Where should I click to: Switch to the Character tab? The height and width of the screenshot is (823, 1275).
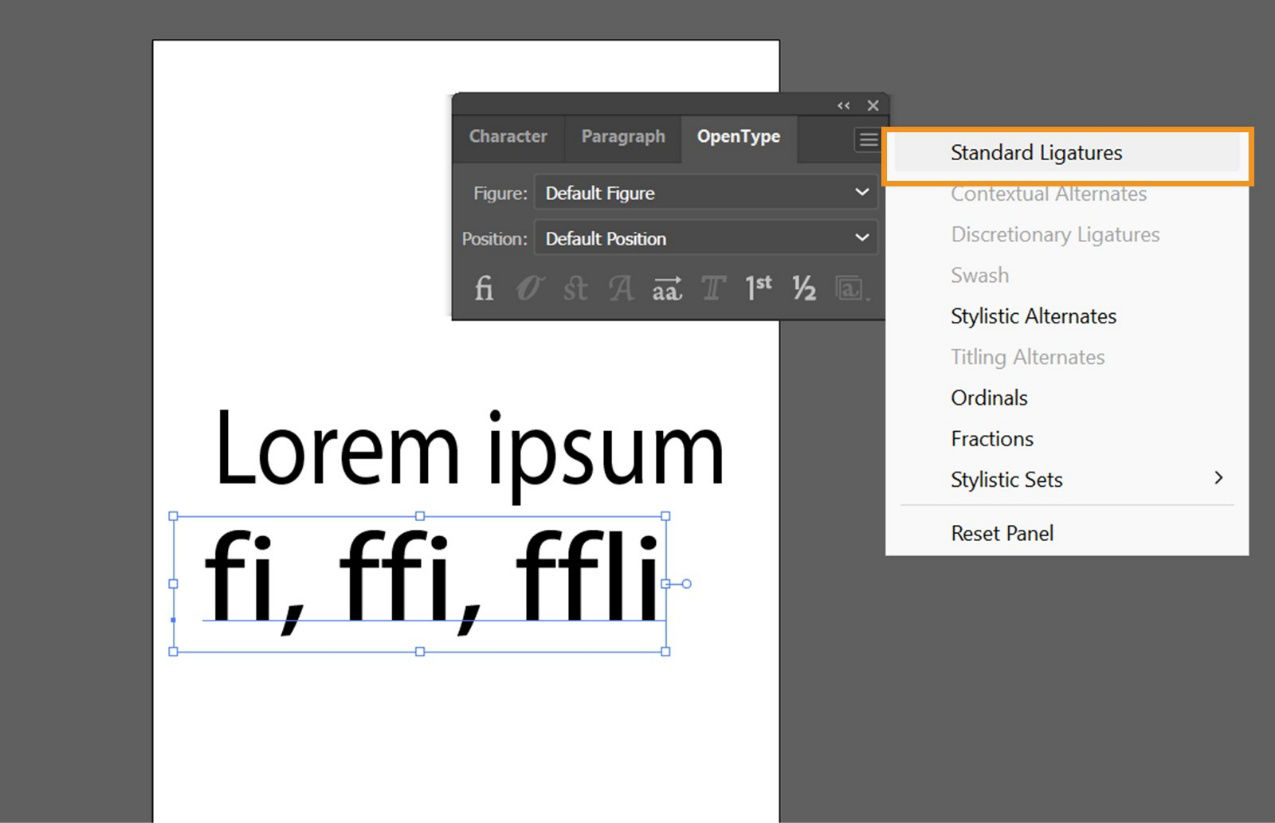pos(508,137)
